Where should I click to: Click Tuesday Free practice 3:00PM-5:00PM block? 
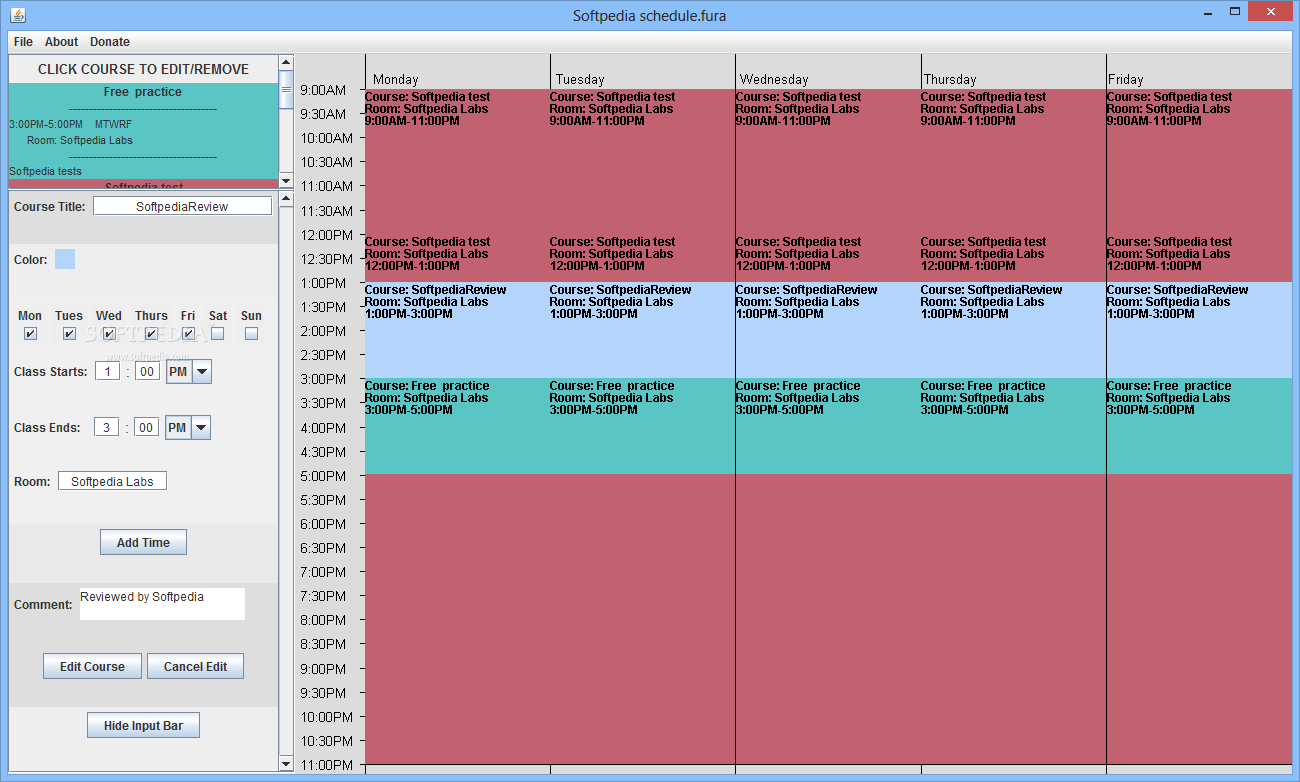642,426
